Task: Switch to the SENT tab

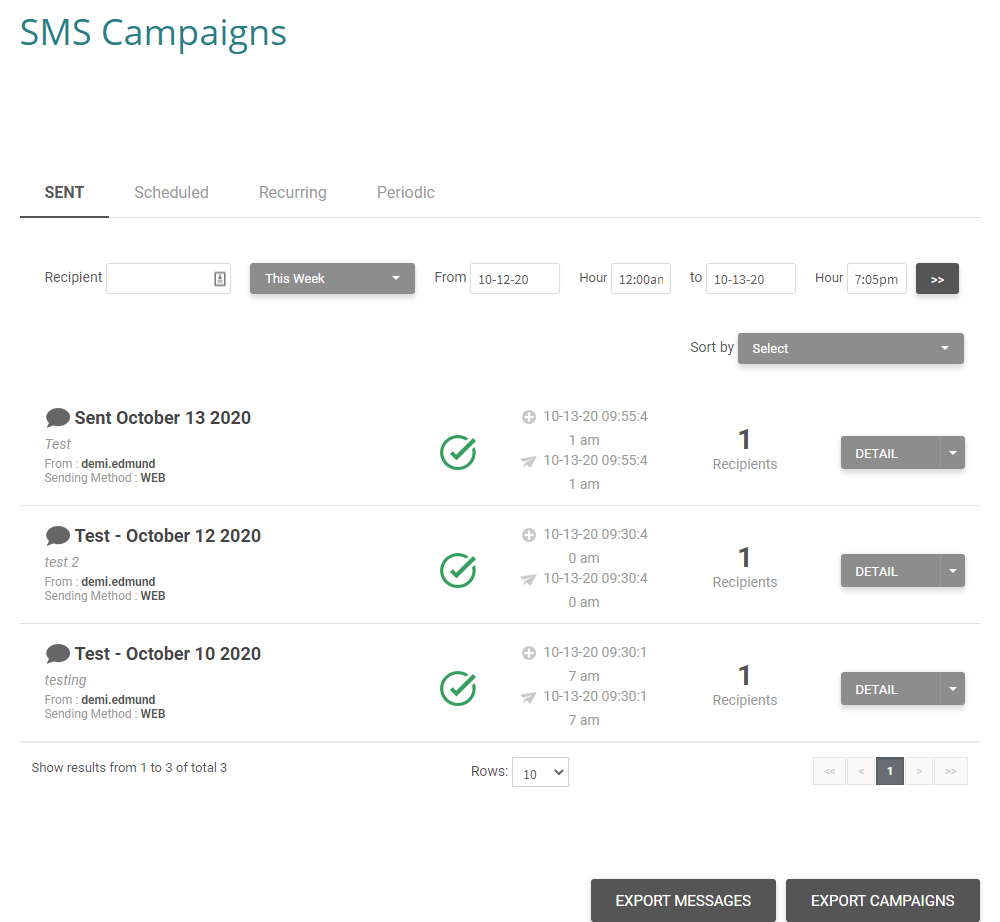Action: (x=64, y=193)
